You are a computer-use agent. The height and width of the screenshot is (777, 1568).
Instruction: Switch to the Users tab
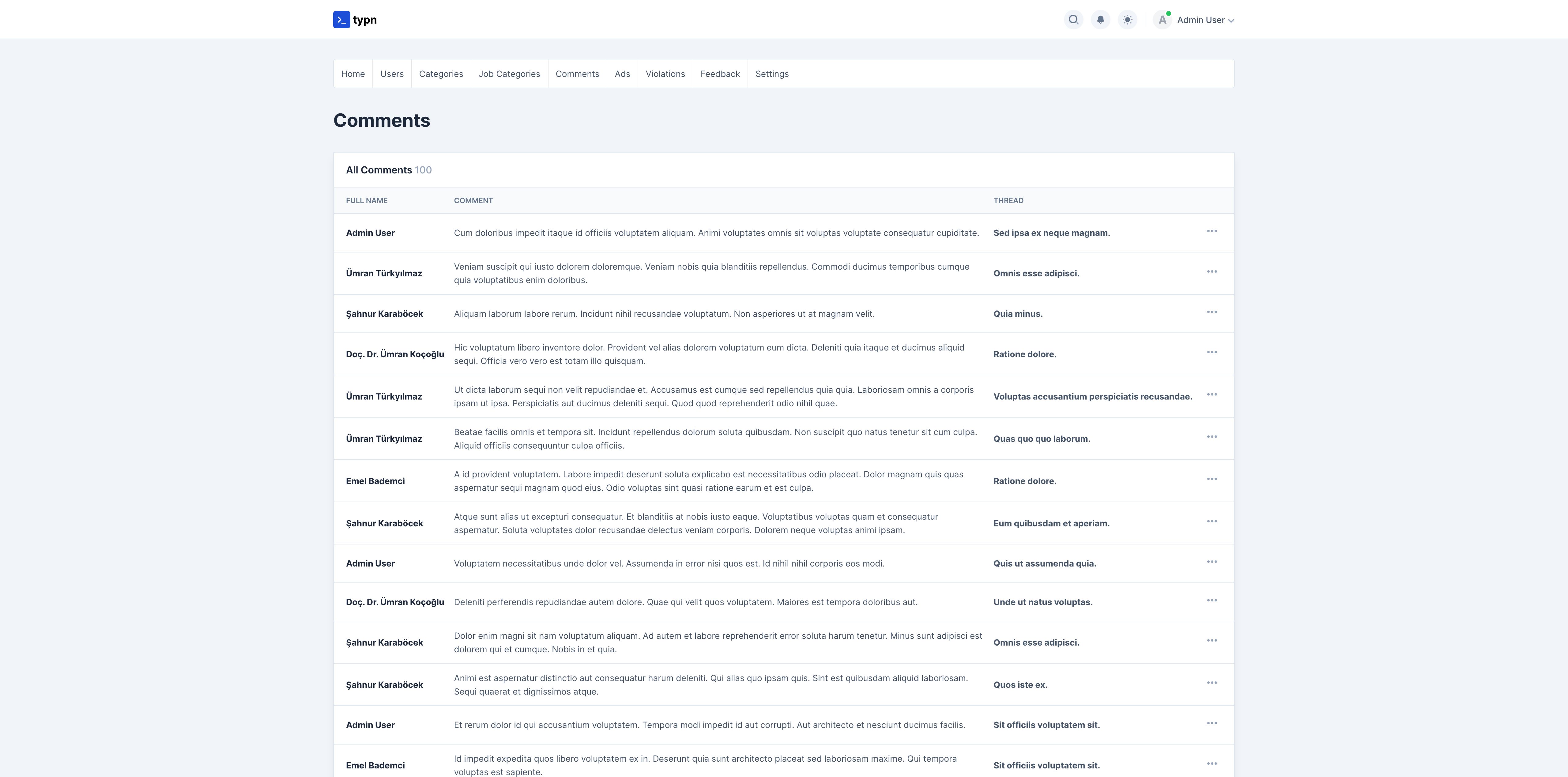click(391, 74)
